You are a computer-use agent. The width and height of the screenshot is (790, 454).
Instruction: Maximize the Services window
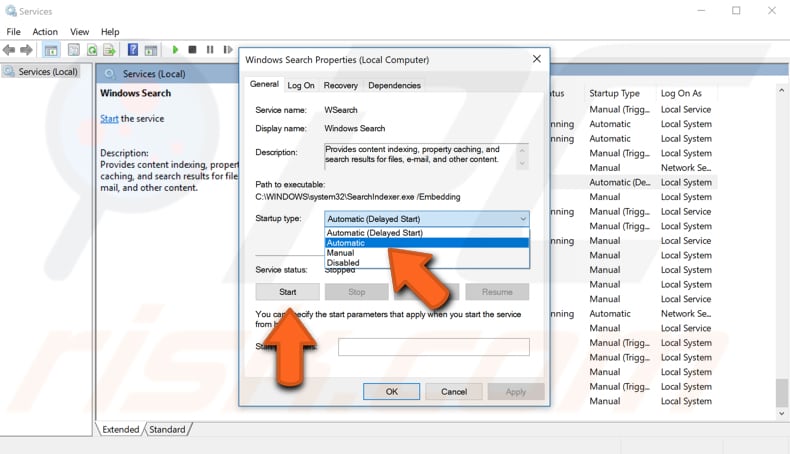click(x=737, y=11)
